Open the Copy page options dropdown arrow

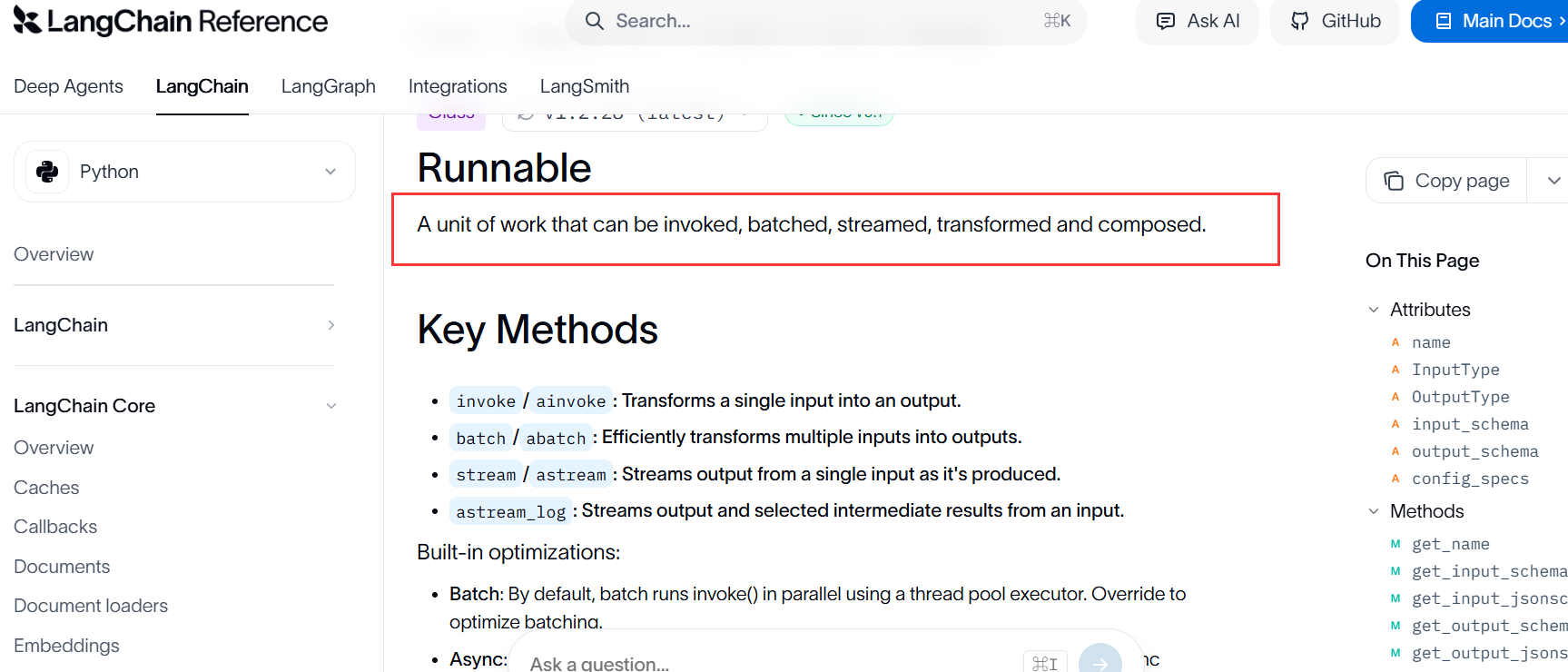point(1553,181)
